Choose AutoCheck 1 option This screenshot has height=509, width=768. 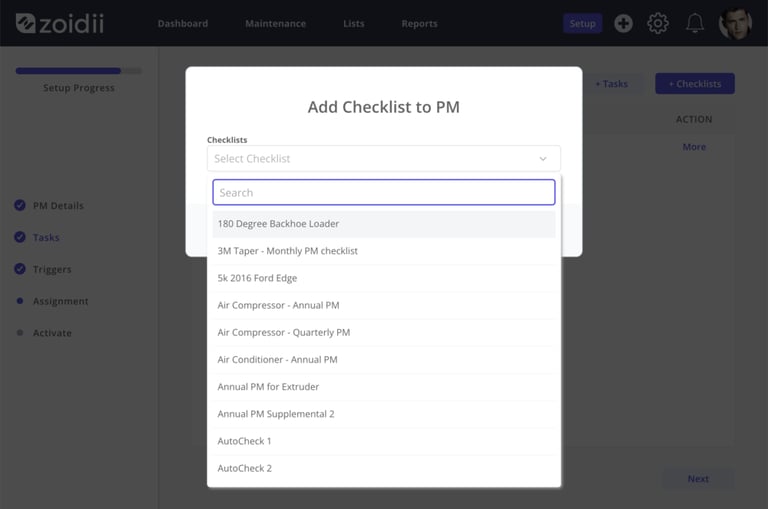tap(384, 441)
